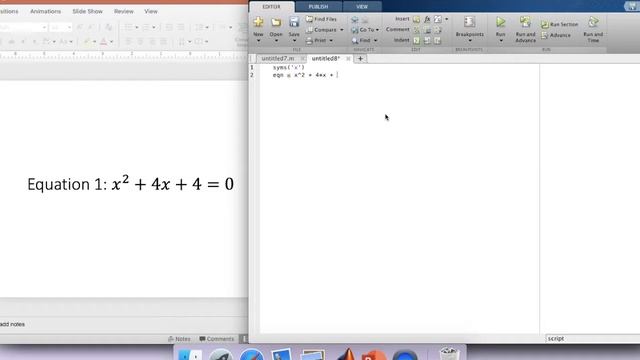Image resolution: width=640 pixels, height=360 pixels.
Task: Click the navigate back arrow icon
Action: click(355, 20)
